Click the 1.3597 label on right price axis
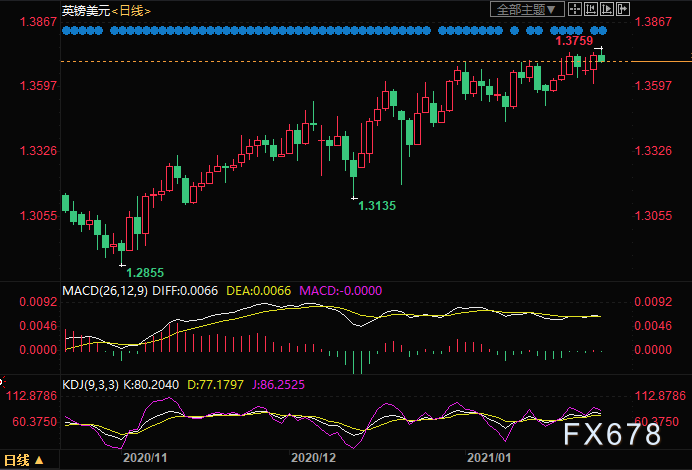Screen dimensions: 692x470 [653, 86]
